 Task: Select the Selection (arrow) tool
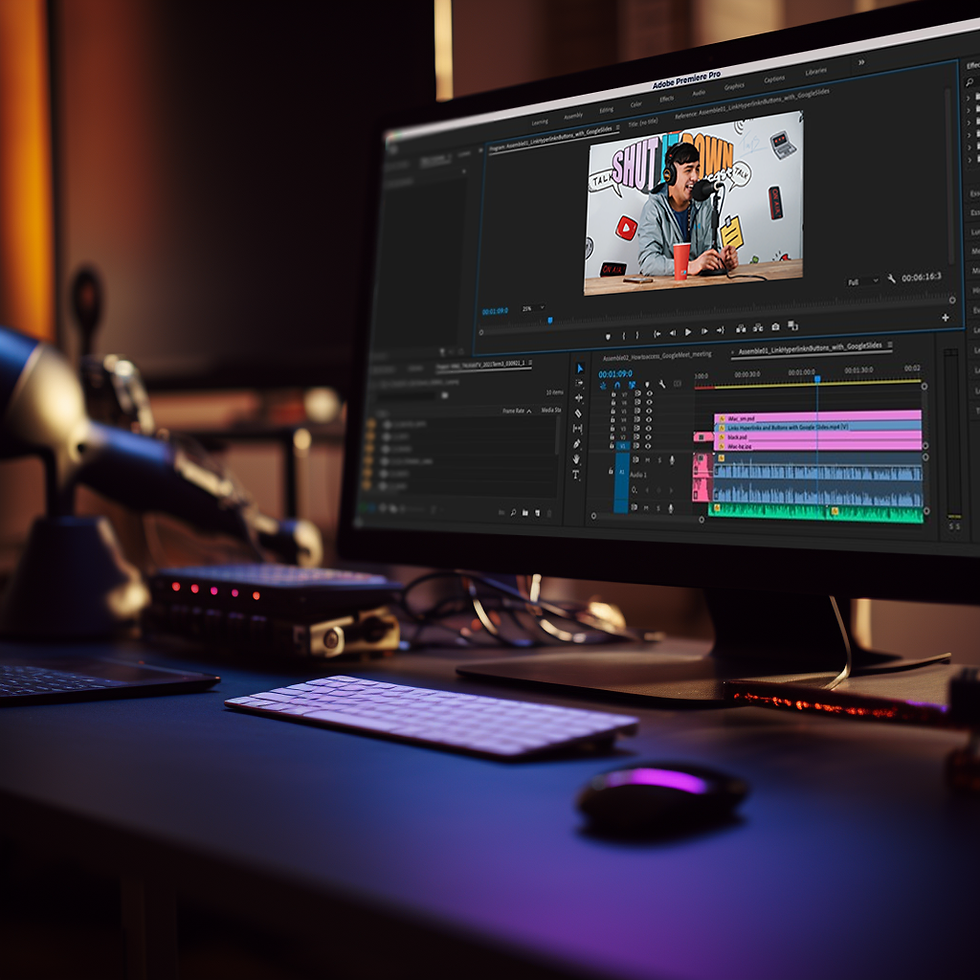pyautogui.click(x=580, y=369)
